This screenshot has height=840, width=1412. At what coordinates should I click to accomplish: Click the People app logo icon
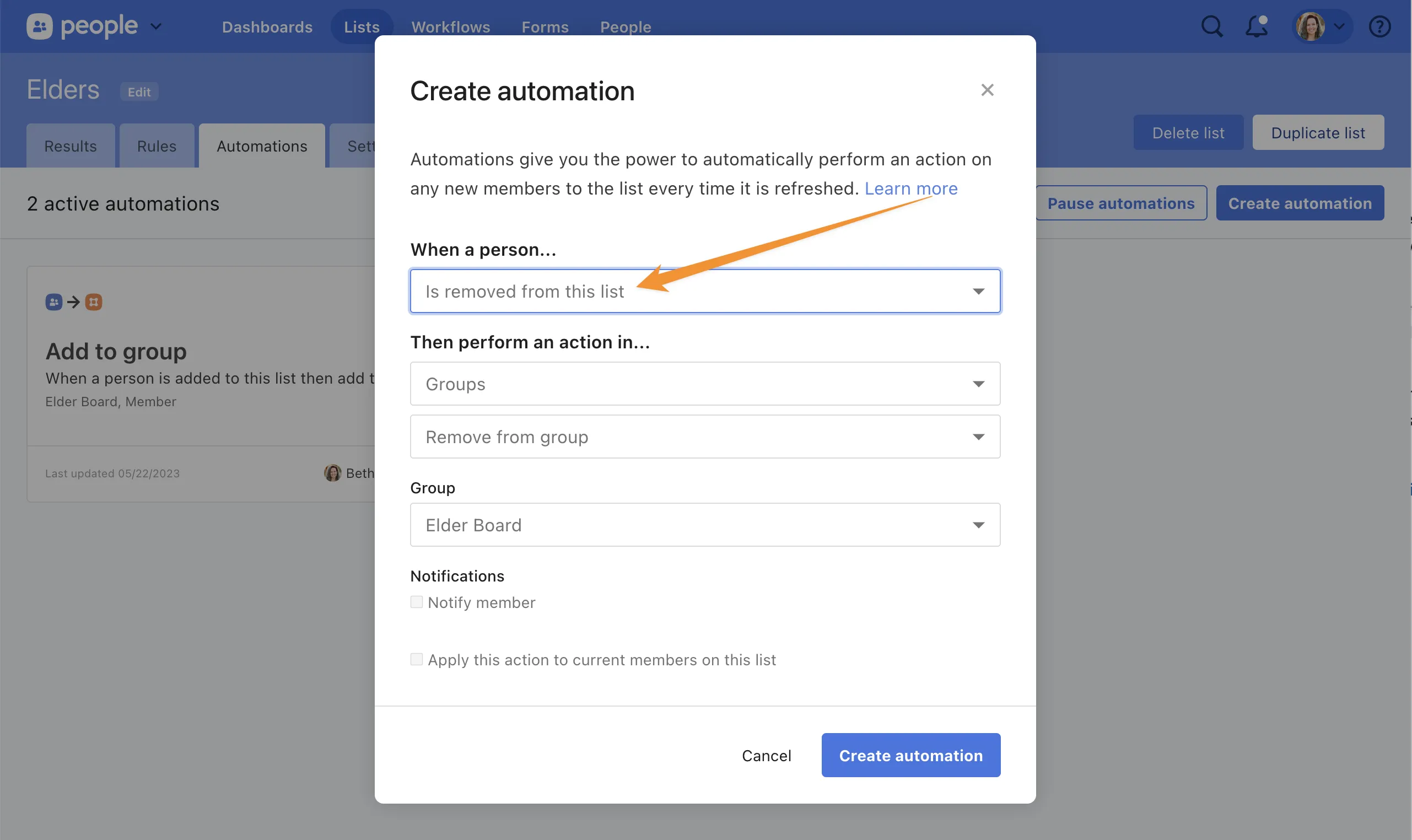pyautogui.click(x=40, y=26)
